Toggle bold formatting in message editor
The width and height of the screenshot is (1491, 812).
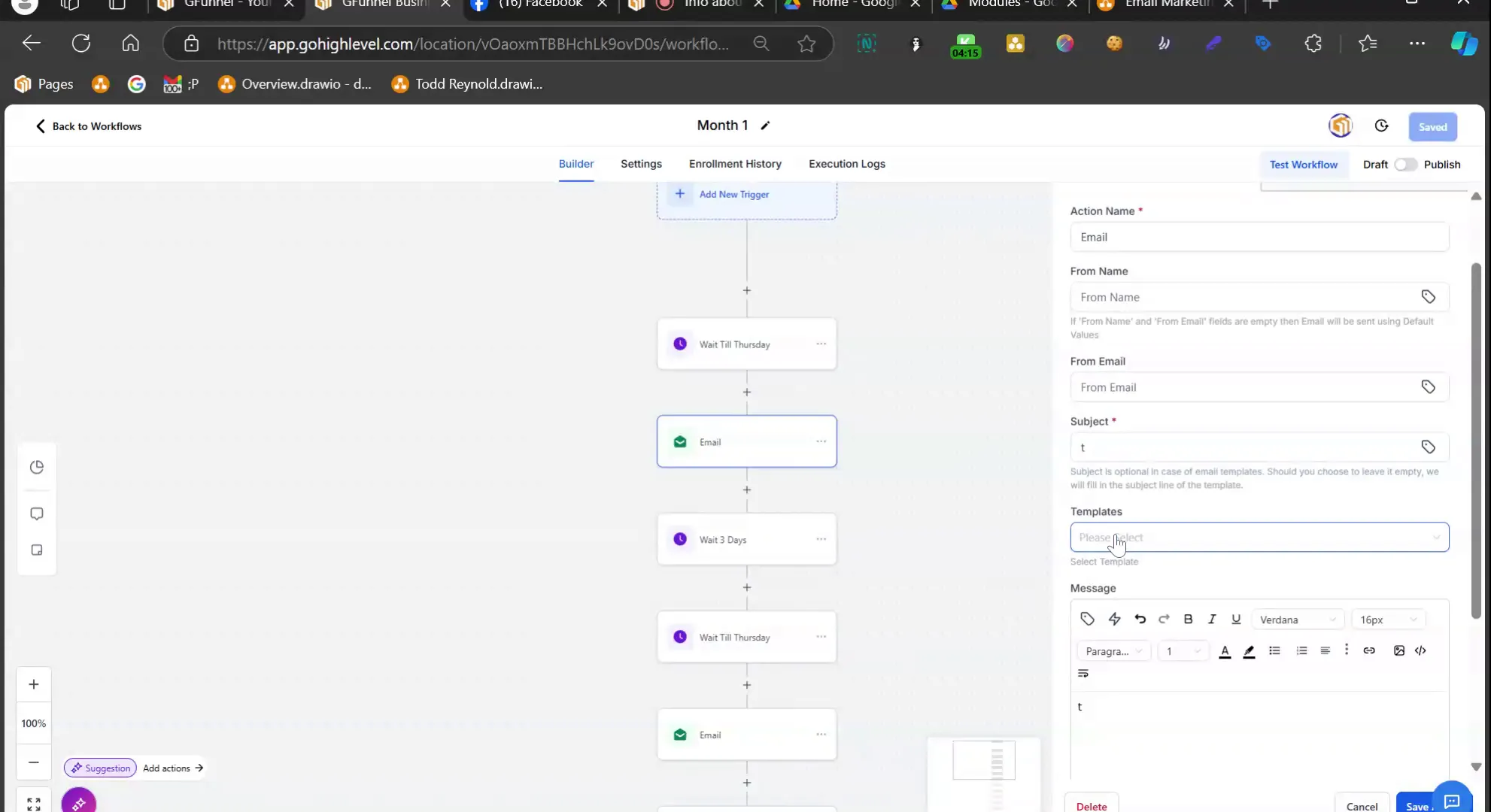coord(1188,619)
